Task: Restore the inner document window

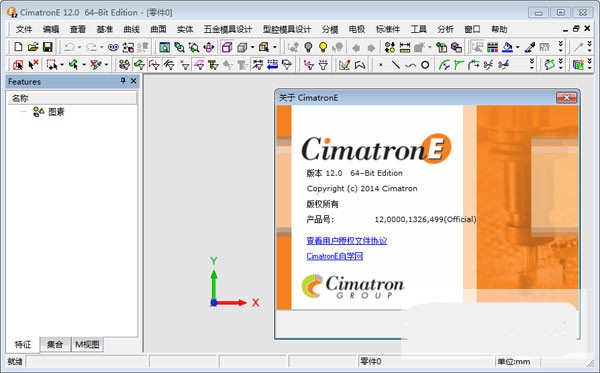Action: pos(576,29)
